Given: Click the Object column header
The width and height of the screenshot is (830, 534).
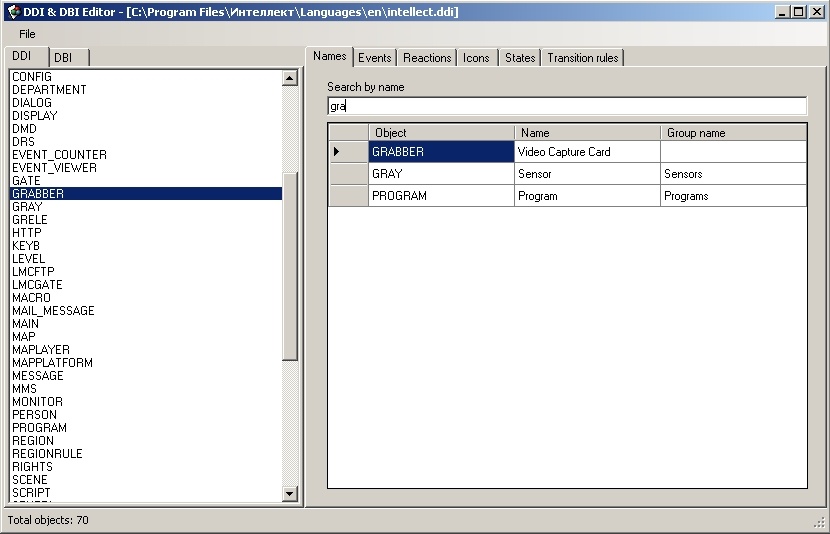Looking at the screenshot, I should coord(441,133).
